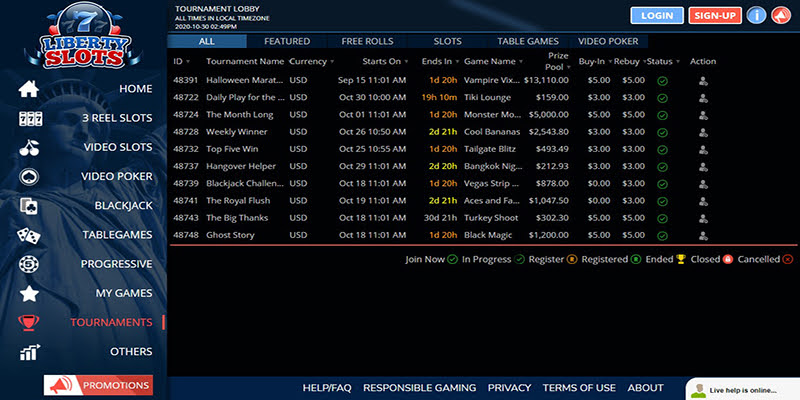The width and height of the screenshot is (800, 400).
Task: Open the Live help is online chat
Action: click(743, 390)
